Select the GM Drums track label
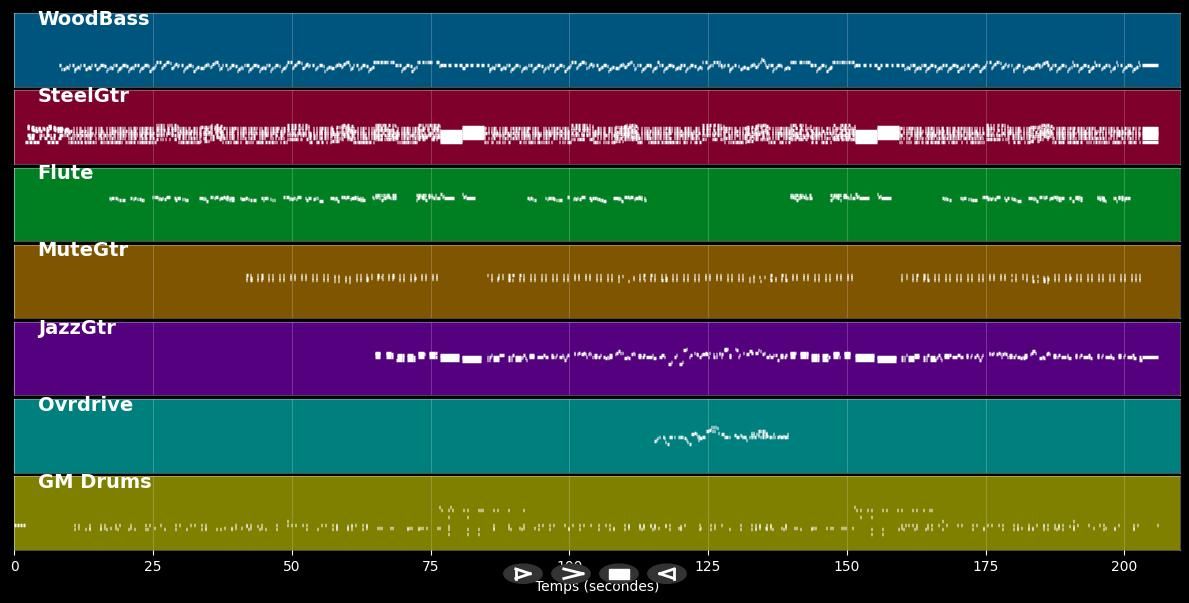The image size is (1189, 603). (94, 482)
